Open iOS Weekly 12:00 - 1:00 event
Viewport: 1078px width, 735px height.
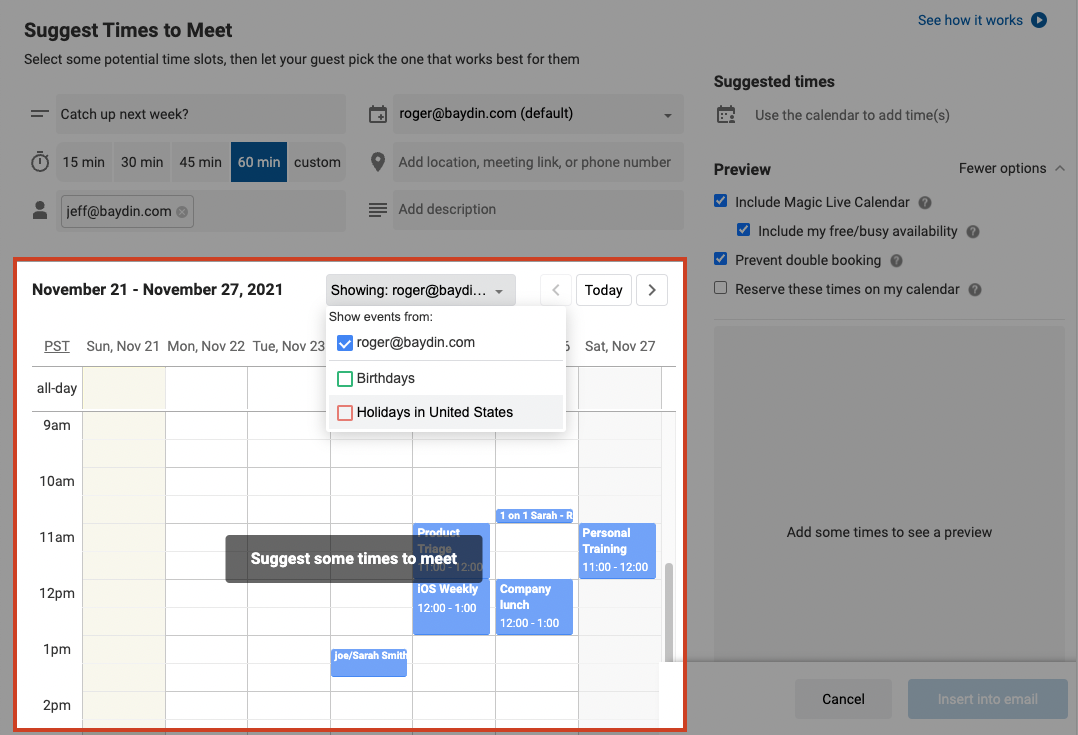point(451,607)
